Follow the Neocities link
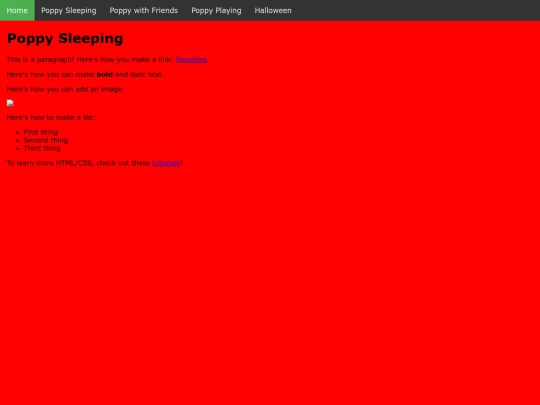This screenshot has width=540, height=405. pyautogui.click(x=191, y=60)
